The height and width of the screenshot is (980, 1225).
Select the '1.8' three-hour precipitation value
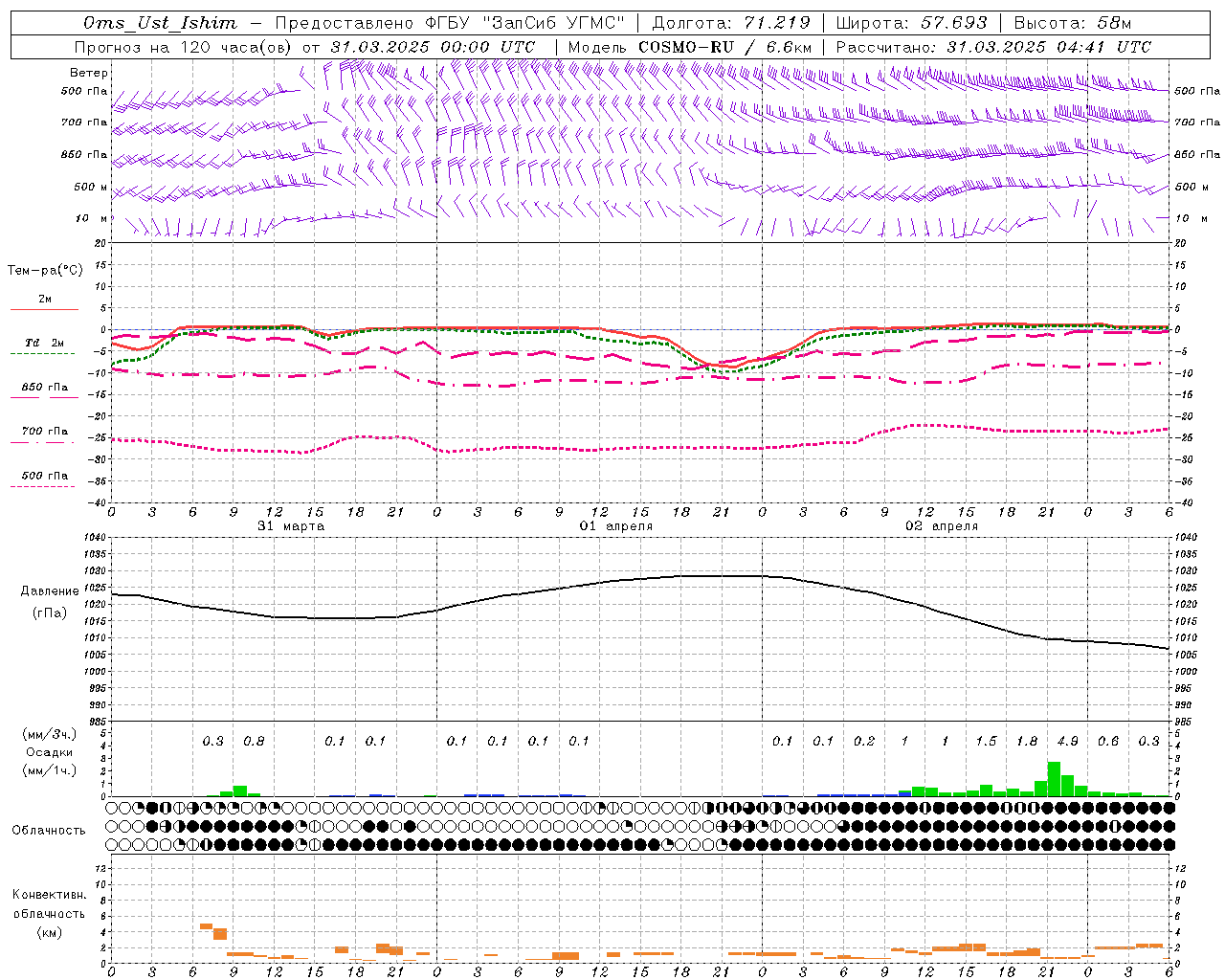(1027, 742)
